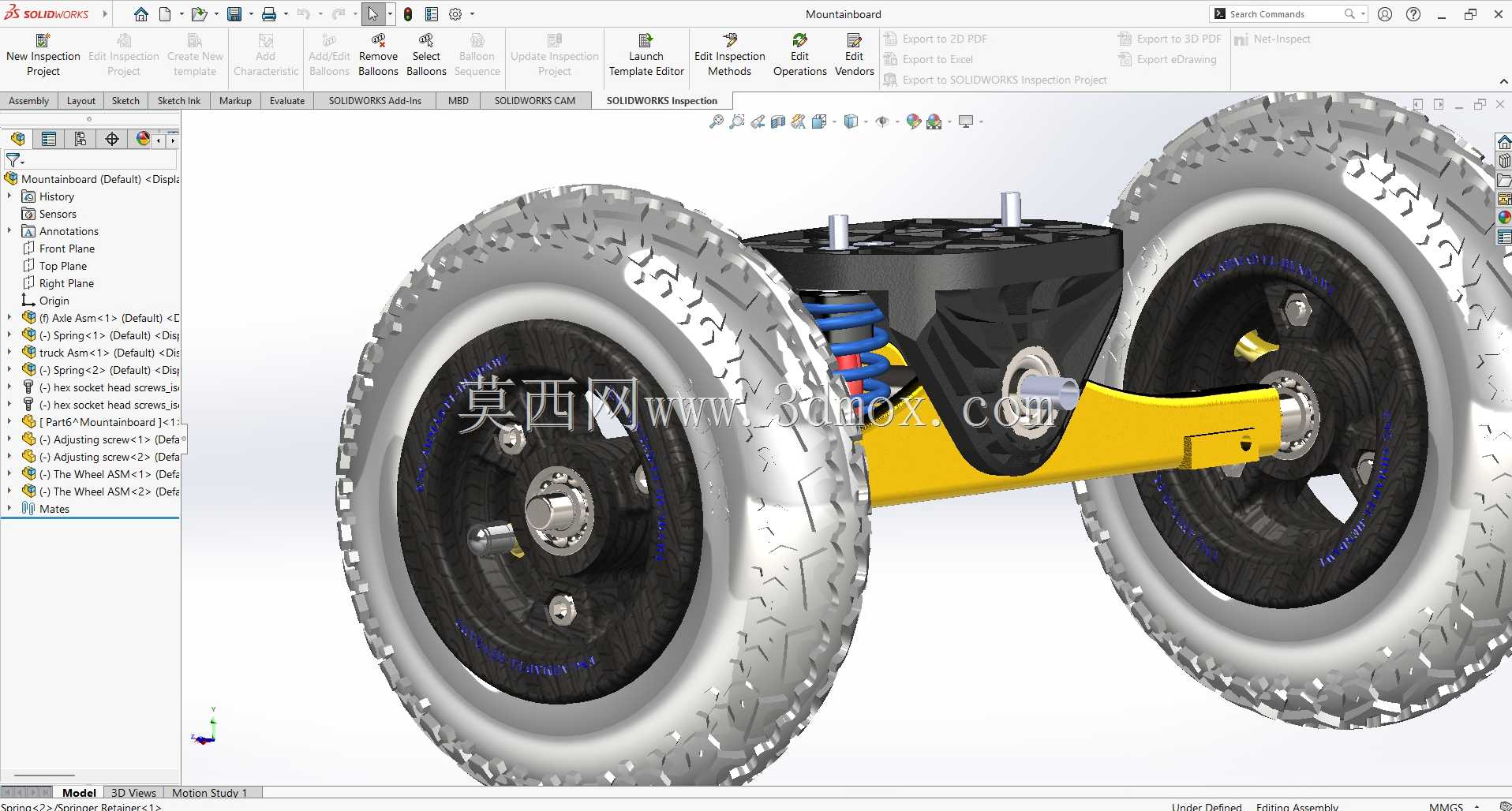Click the SOLIDWORKS Home icon
Viewport: 1512px width, 811px height.
click(140, 14)
